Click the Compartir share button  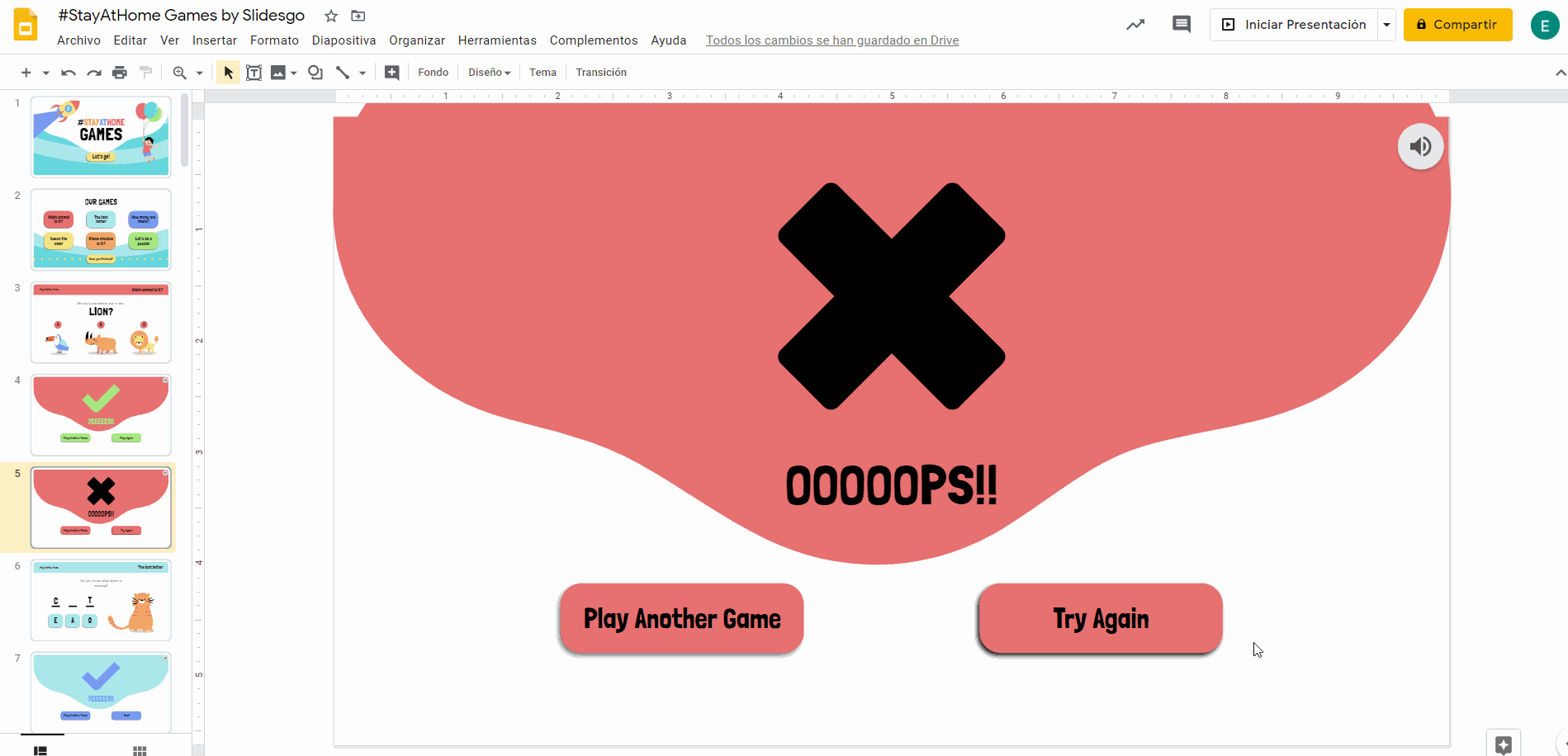[x=1457, y=25]
